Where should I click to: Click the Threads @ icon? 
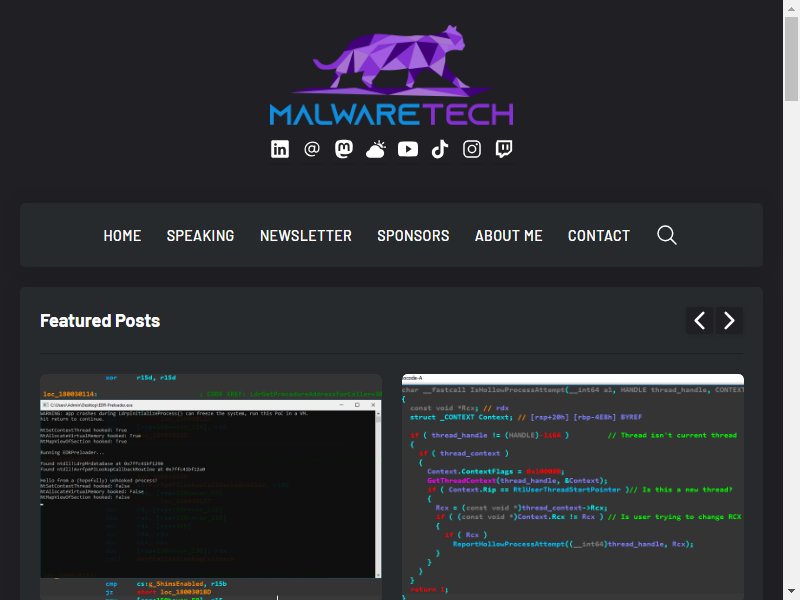click(x=312, y=149)
